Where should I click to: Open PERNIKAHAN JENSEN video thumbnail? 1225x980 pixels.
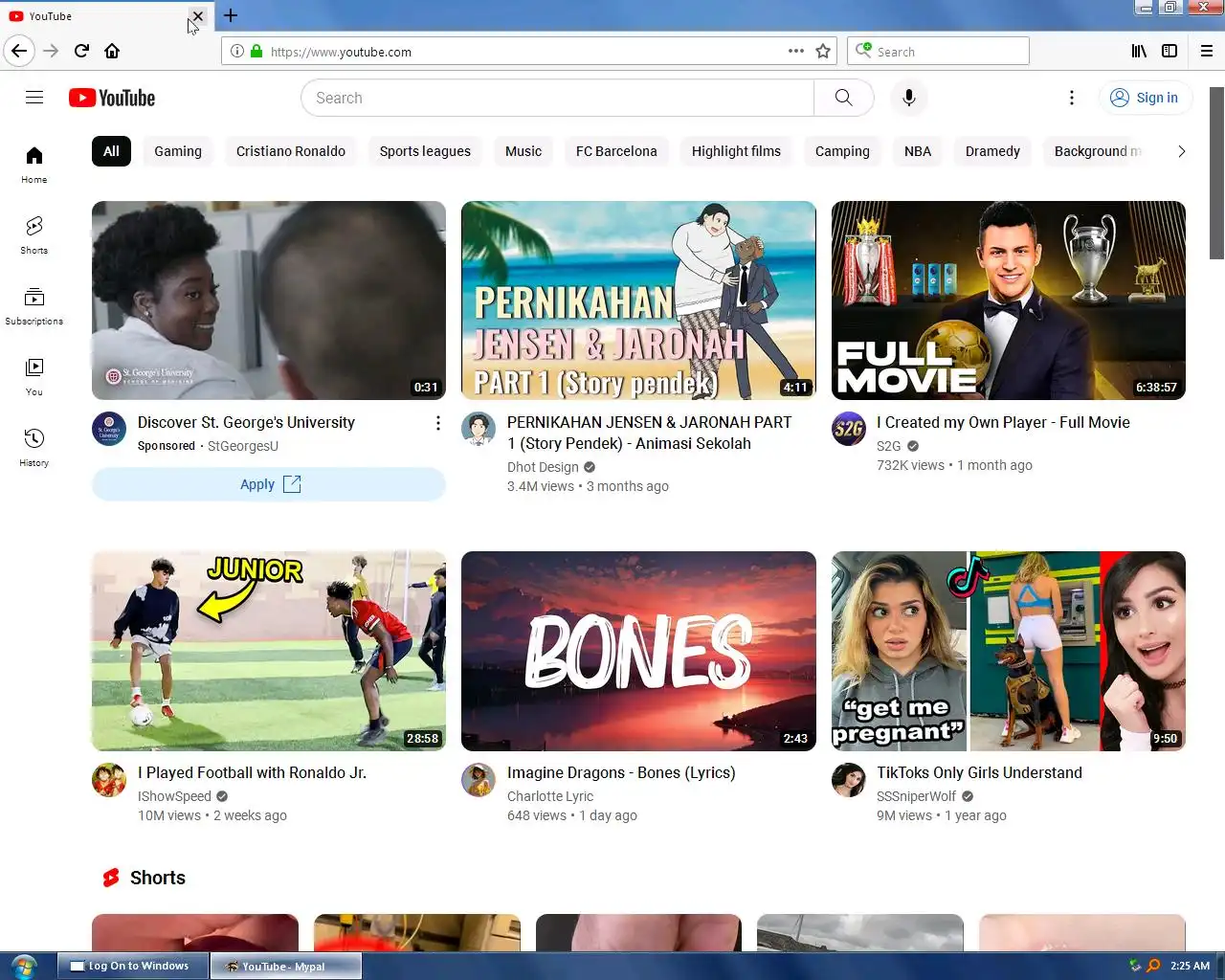click(638, 301)
